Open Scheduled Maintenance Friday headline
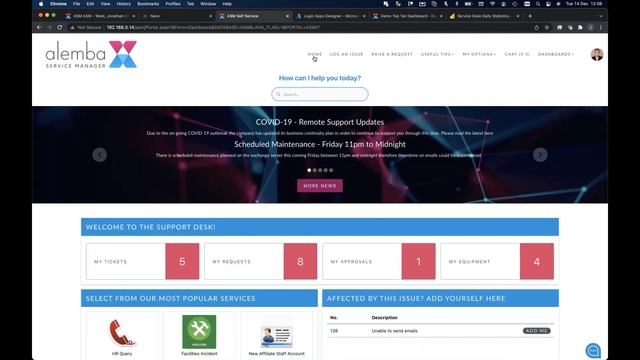 pos(320,144)
